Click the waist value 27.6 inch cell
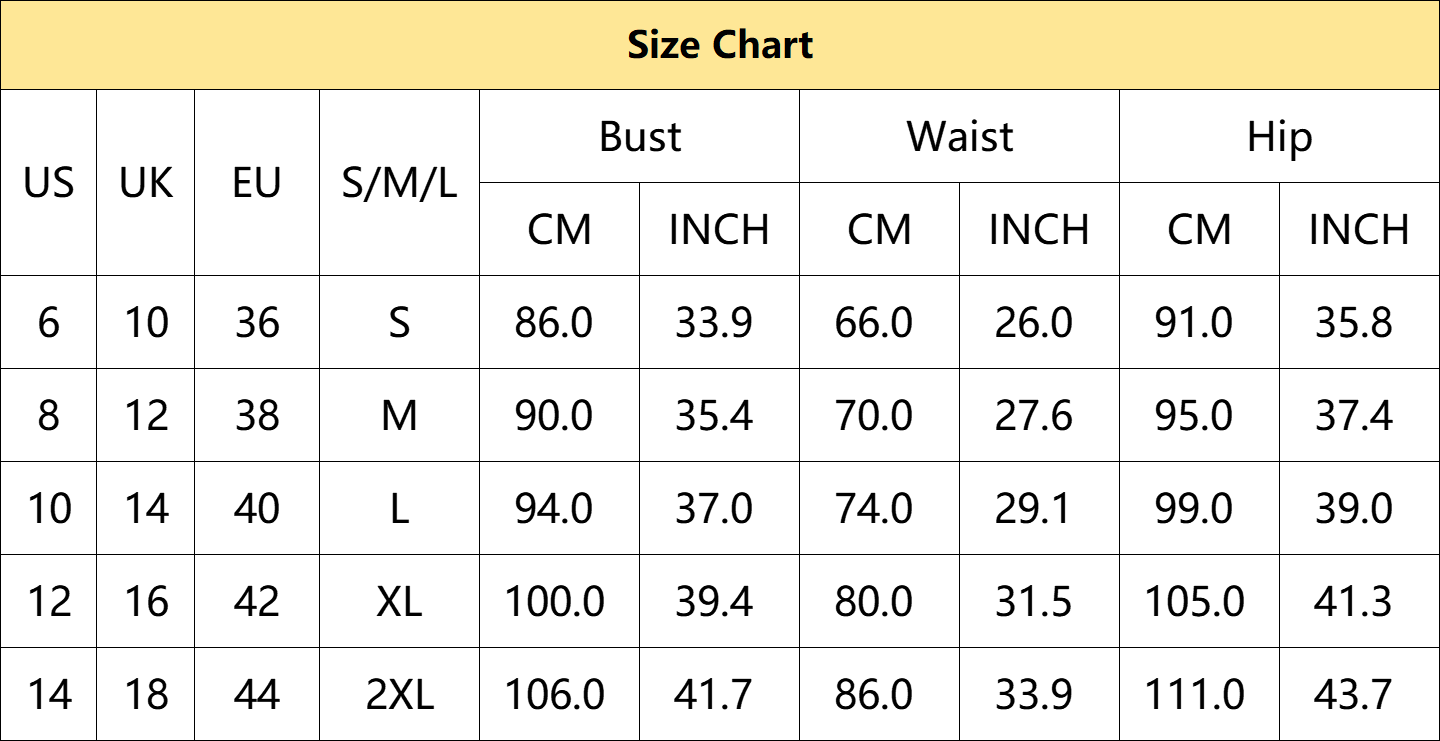The height and width of the screenshot is (741, 1440). coord(1039,415)
